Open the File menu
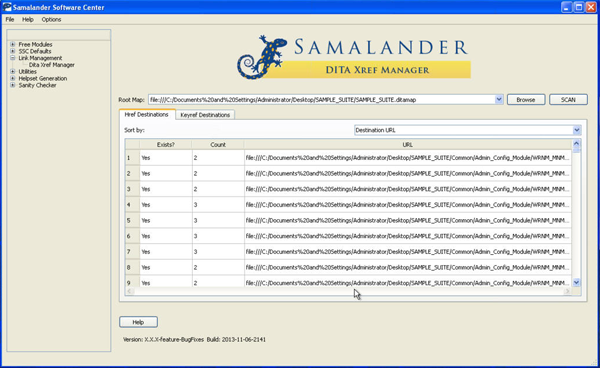 tap(10, 20)
